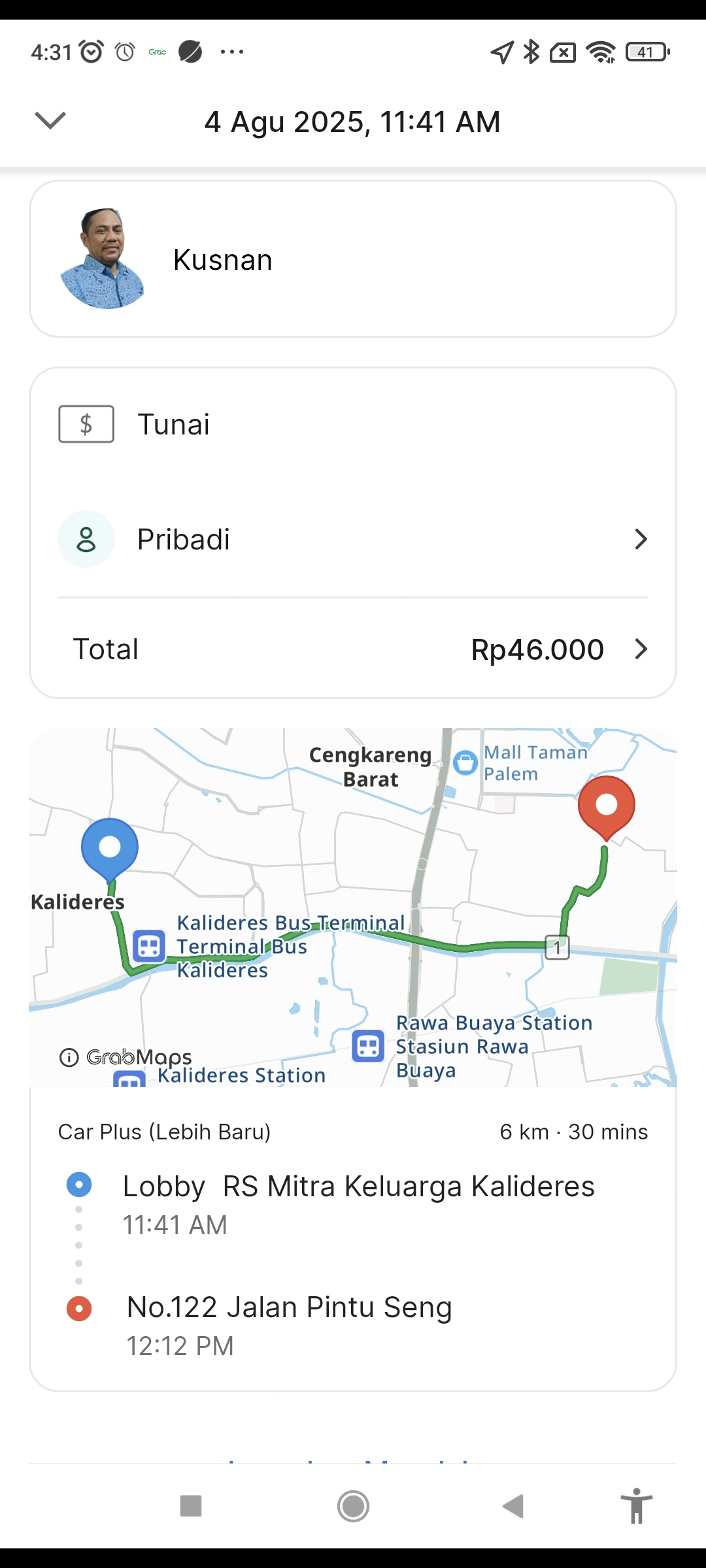Screen dimensions: 706x1568
Task: Tap the driver's profile photo
Action: point(103,259)
